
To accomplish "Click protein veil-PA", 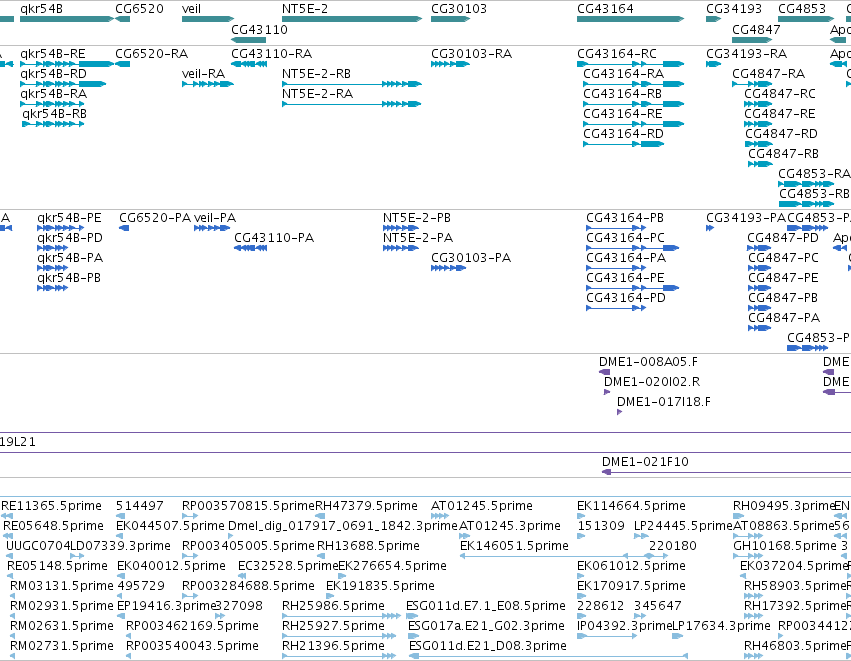I will tap(212, 228).
